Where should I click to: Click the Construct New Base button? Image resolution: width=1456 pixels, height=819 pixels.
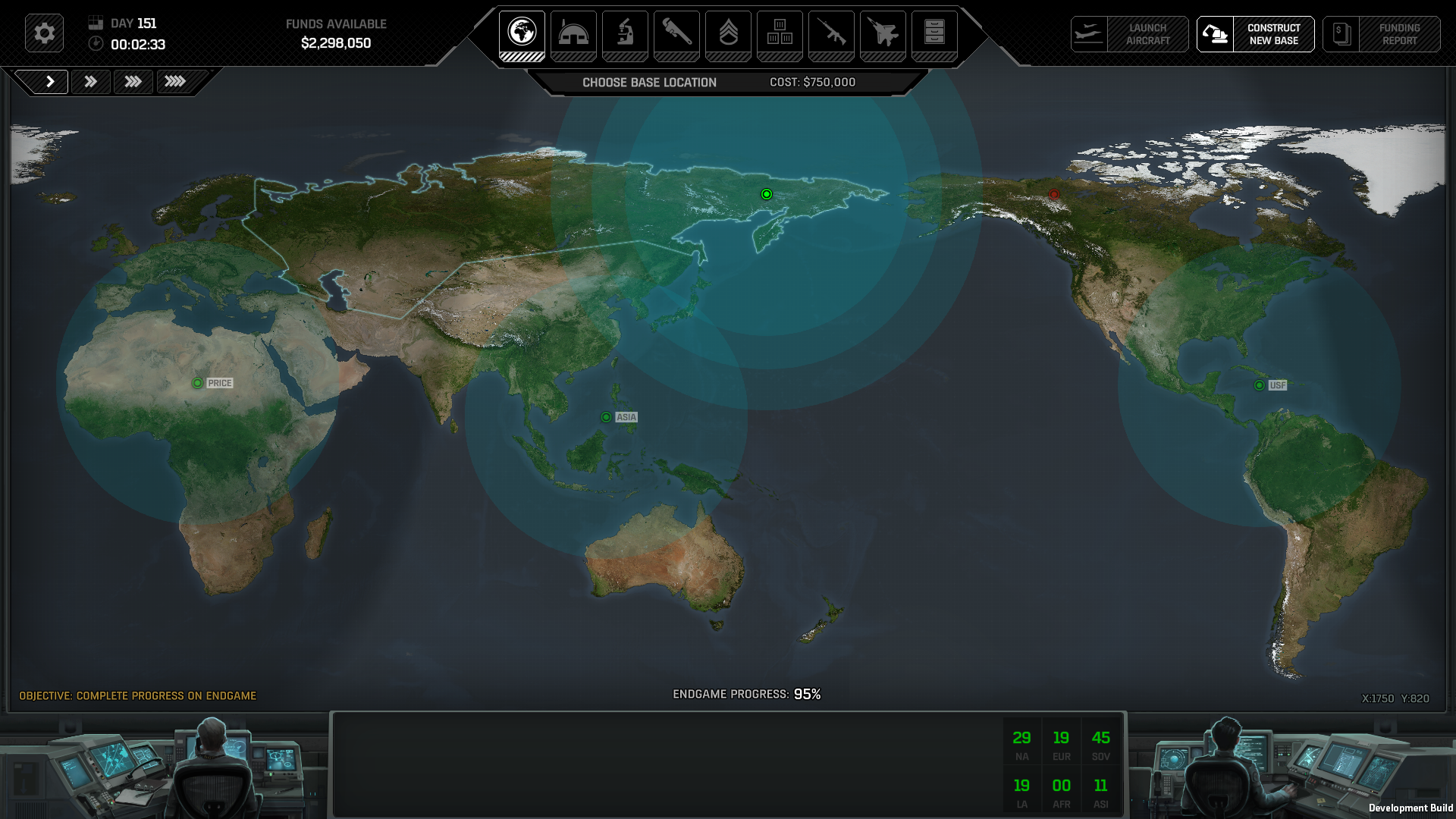pyautogui.click(x=1255, y=34)
